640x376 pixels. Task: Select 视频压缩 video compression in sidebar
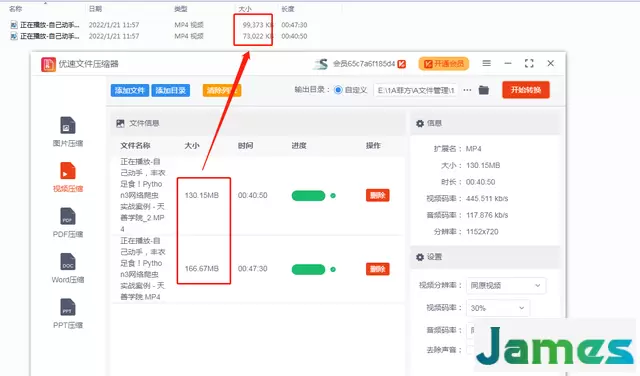coord(68,177)
